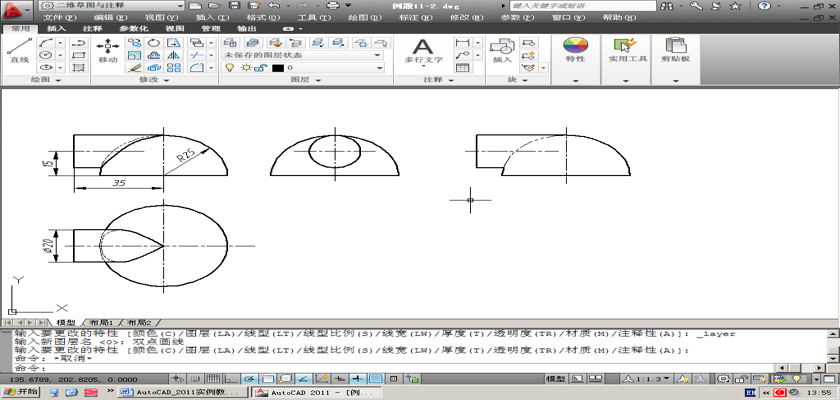Image resolution: width=840 pixels, height=400 pixels.
Task: Switch to the 参数化 ribbon tab
Action: point(133,29)
